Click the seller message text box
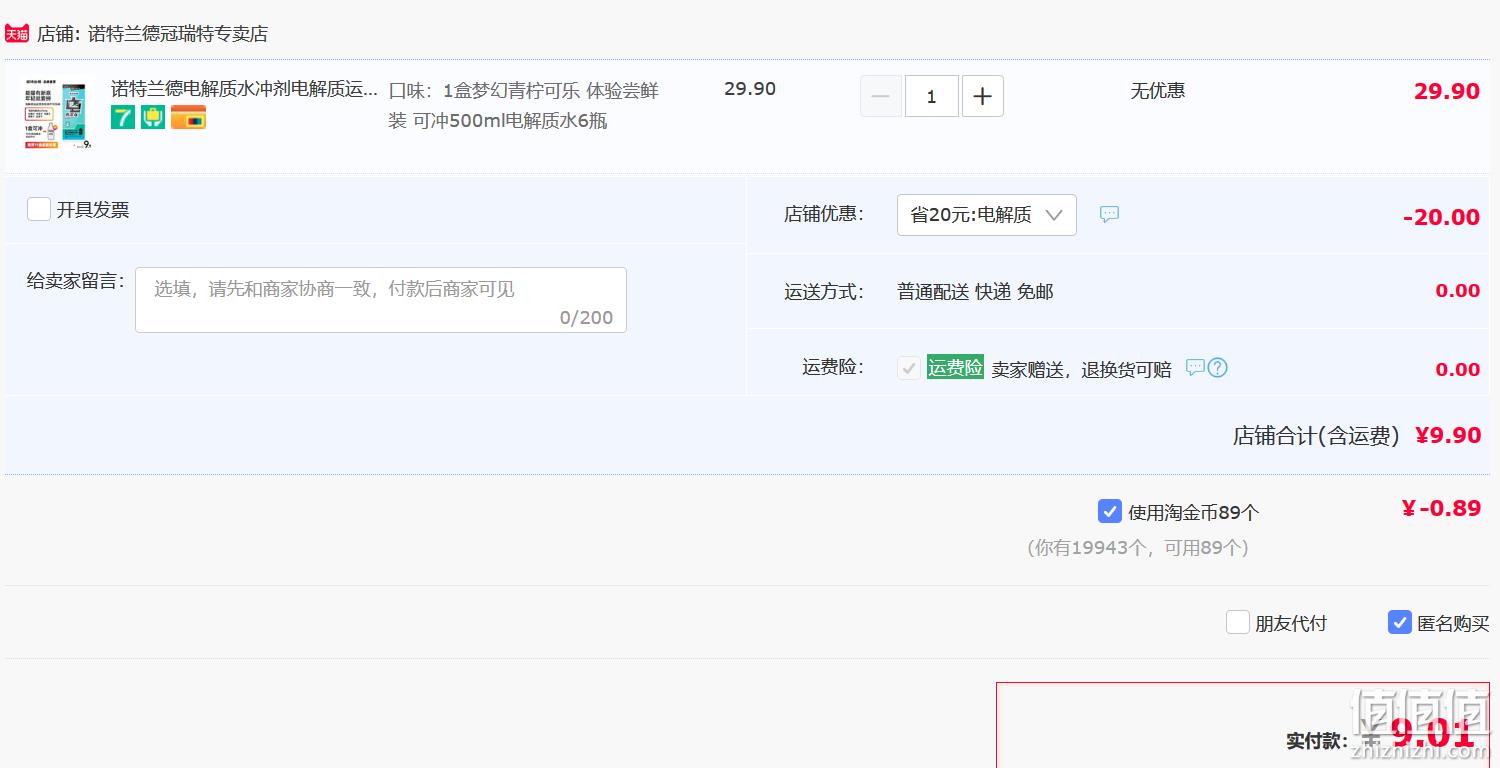This screenshot has height=768, width=1500. [x=381, y=300]
